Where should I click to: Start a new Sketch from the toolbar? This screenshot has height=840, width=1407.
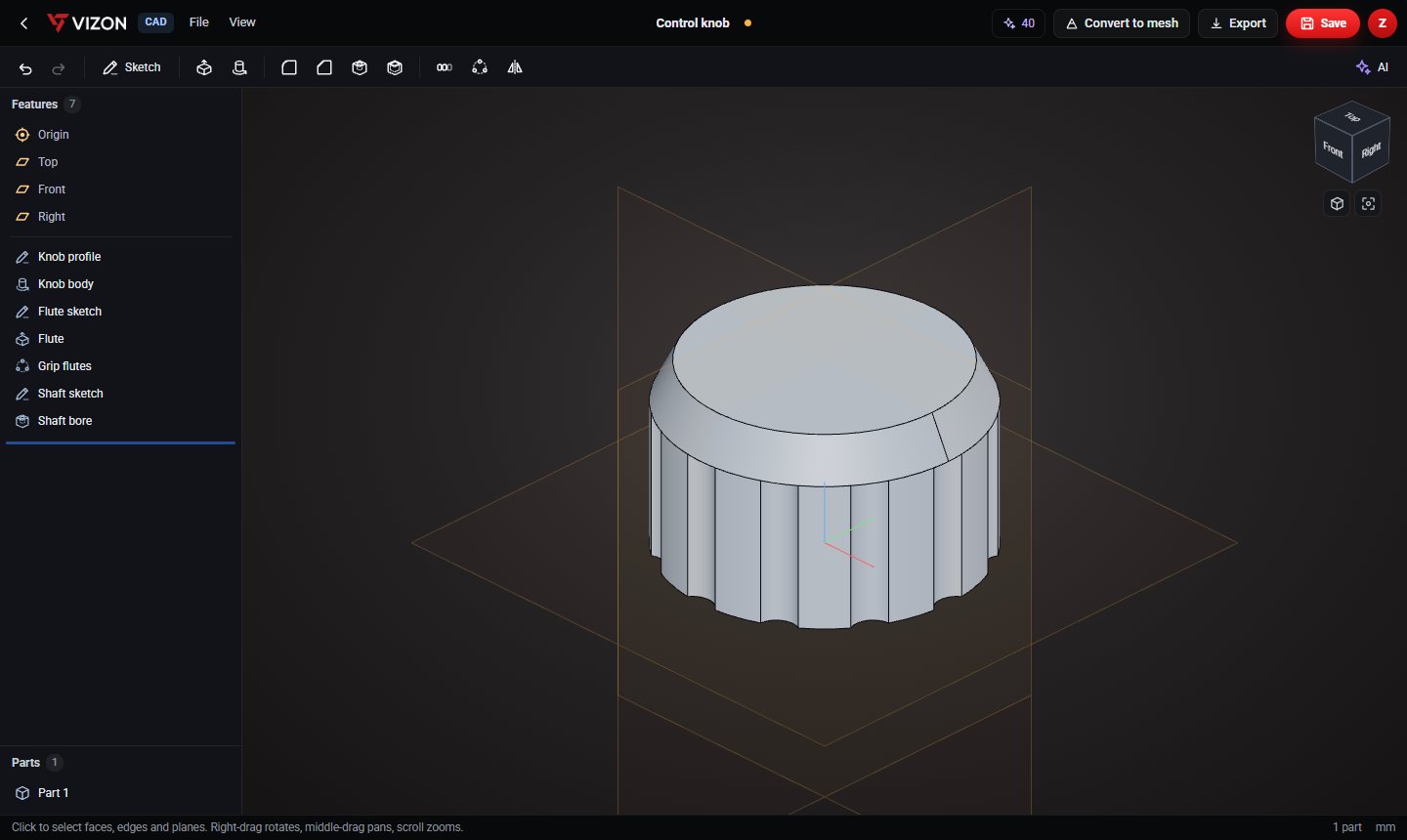pos(132,67)
